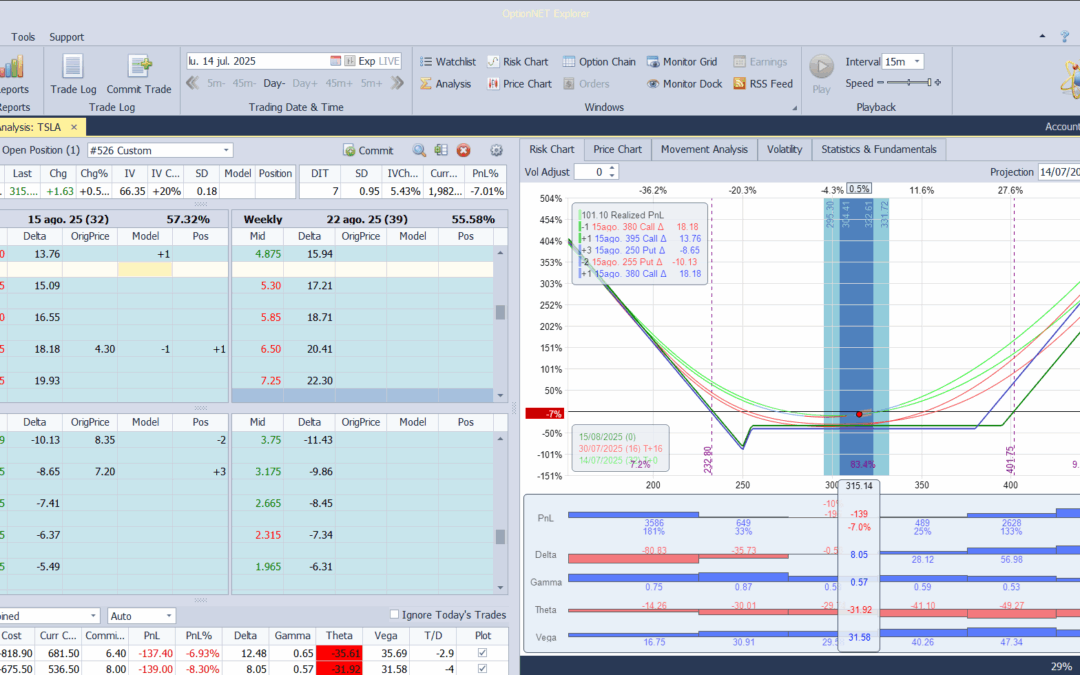Collapse the ribbon with the up arrow
The height and width of the screenshot is (675, 1080).
1042,37
